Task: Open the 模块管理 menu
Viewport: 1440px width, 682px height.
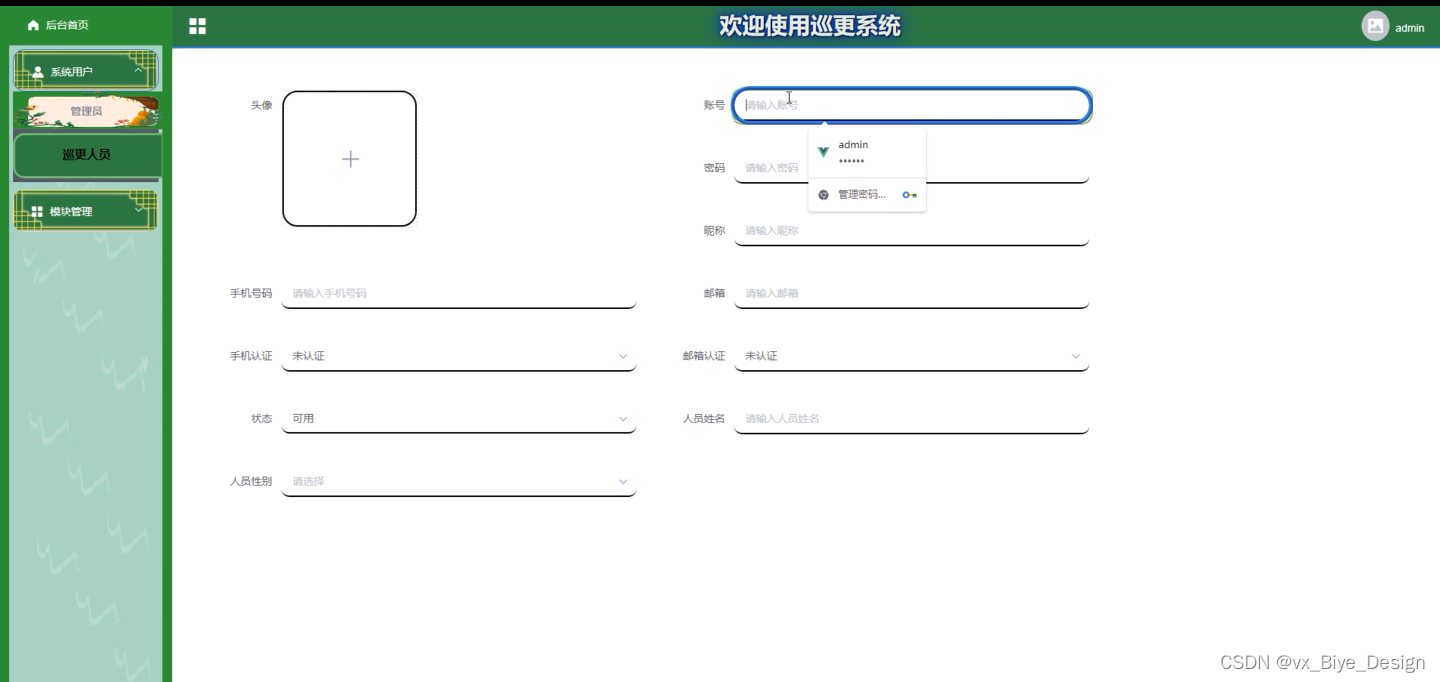Action: 85,211
